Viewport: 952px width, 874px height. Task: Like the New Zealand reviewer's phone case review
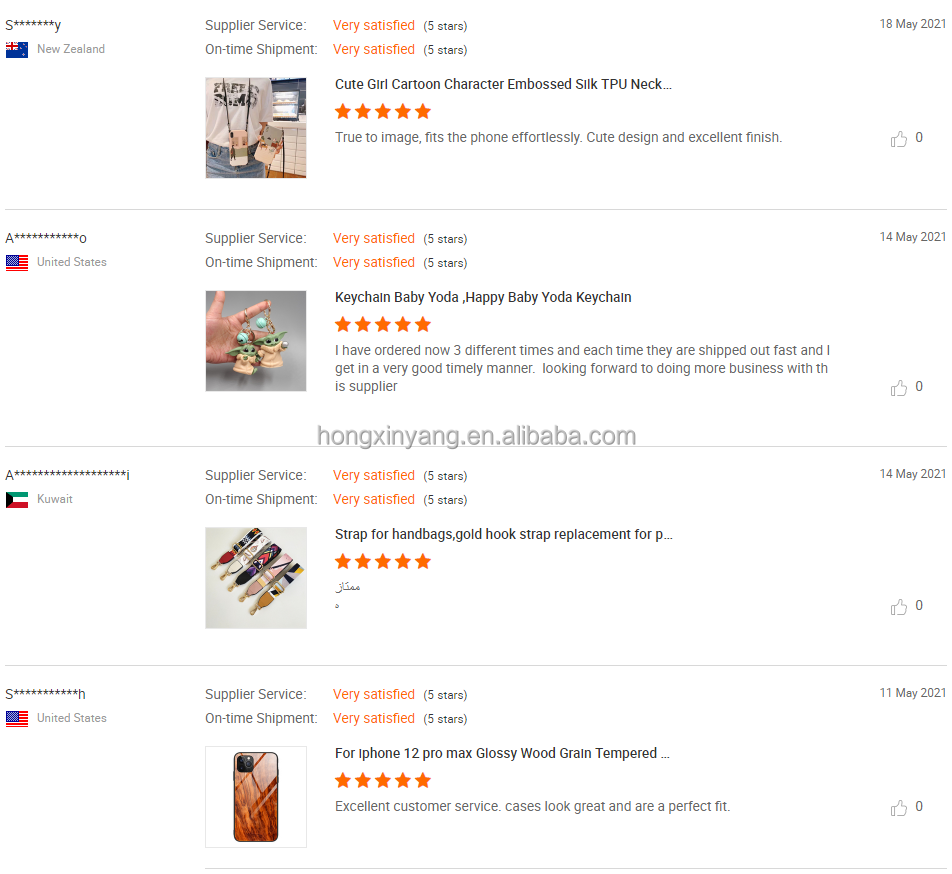point(898,139)
